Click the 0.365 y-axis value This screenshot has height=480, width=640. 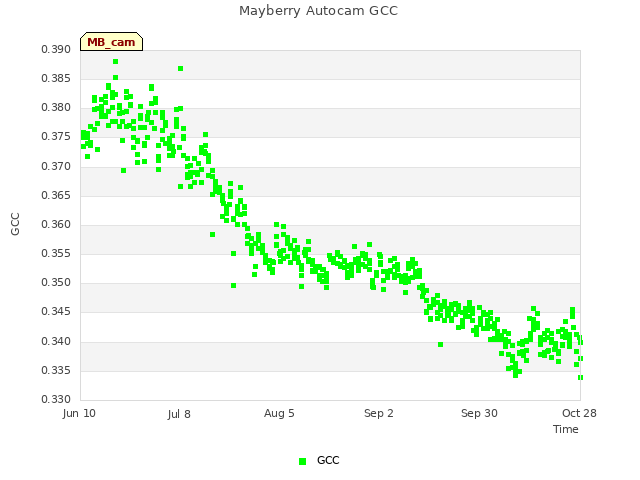pos(56,195)
